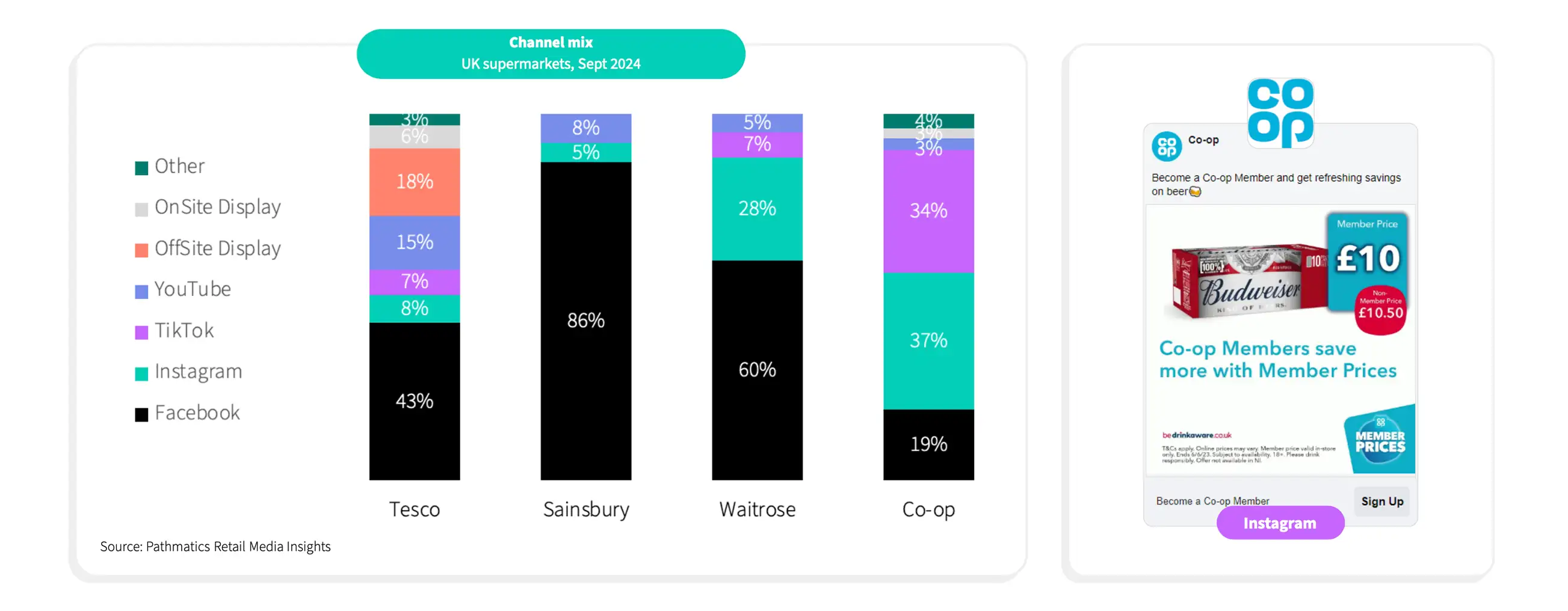Click the round Co-op profile avatar
The width and height of the screenshot is (1568, 611).
point(1166,146)
